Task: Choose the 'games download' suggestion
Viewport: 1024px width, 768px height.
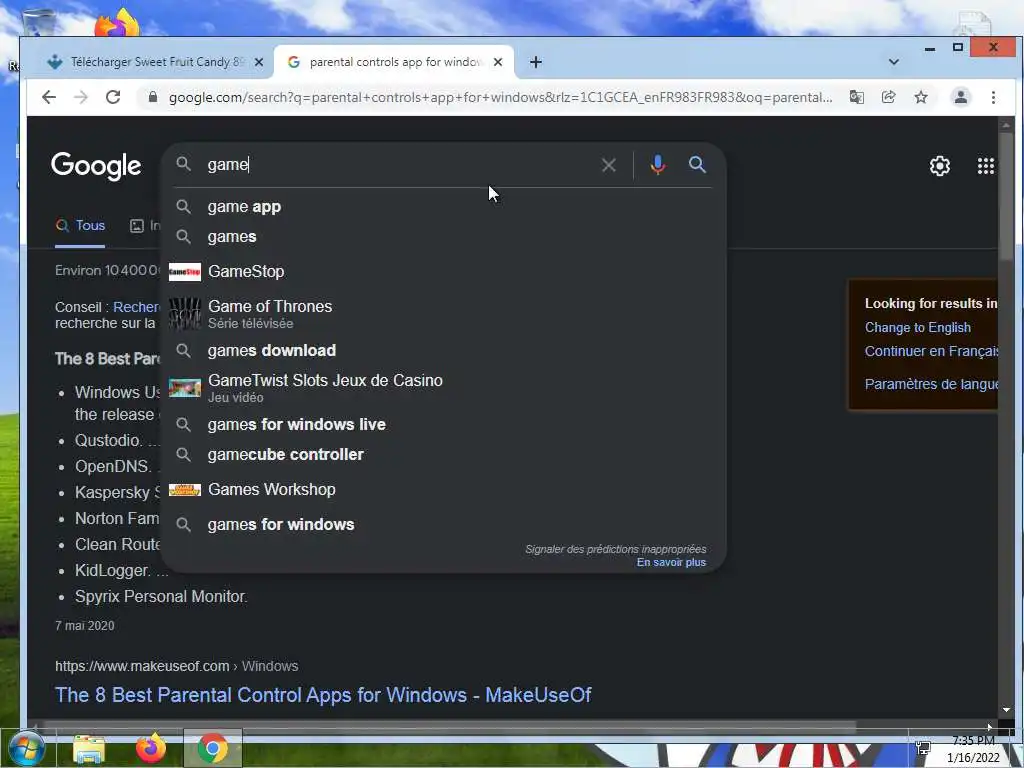Action: pos(443,351)
